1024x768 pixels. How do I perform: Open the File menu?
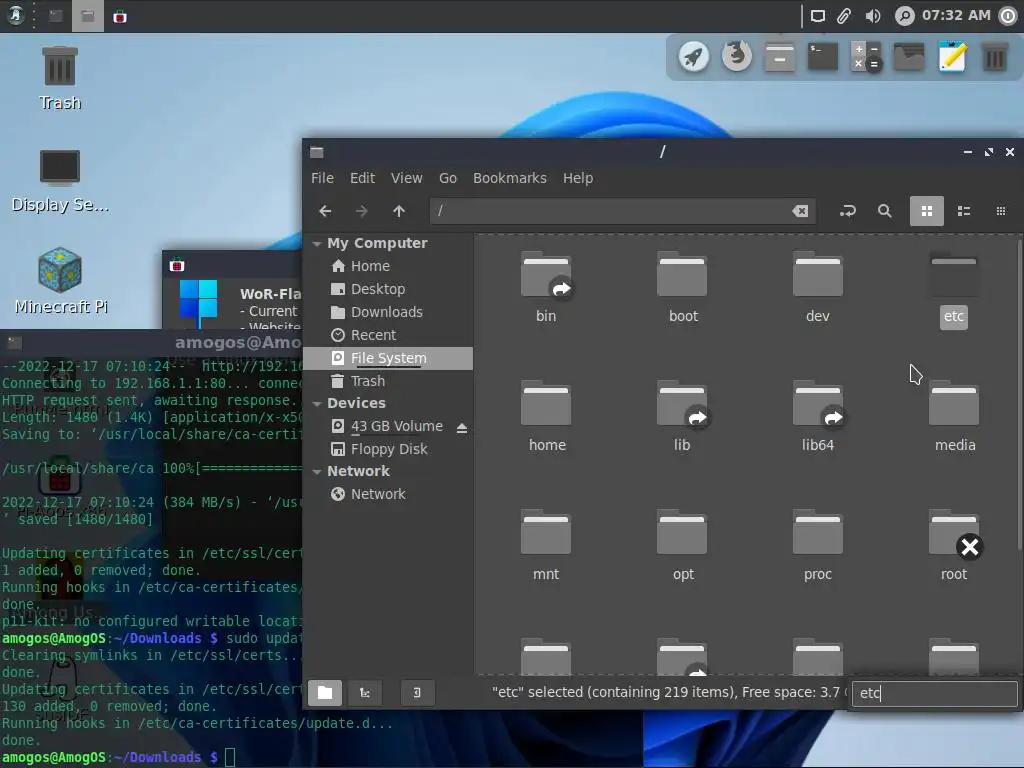(322, 178)
